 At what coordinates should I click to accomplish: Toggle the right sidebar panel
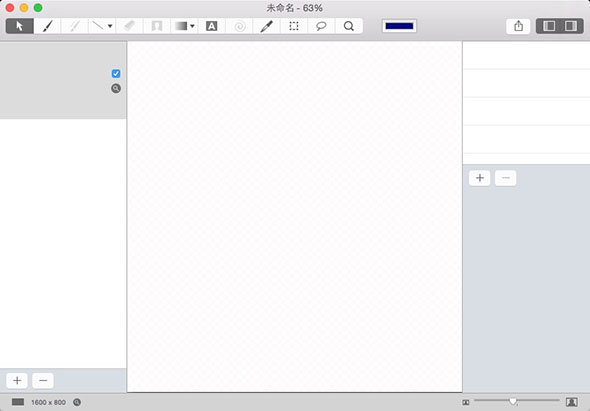571,26
